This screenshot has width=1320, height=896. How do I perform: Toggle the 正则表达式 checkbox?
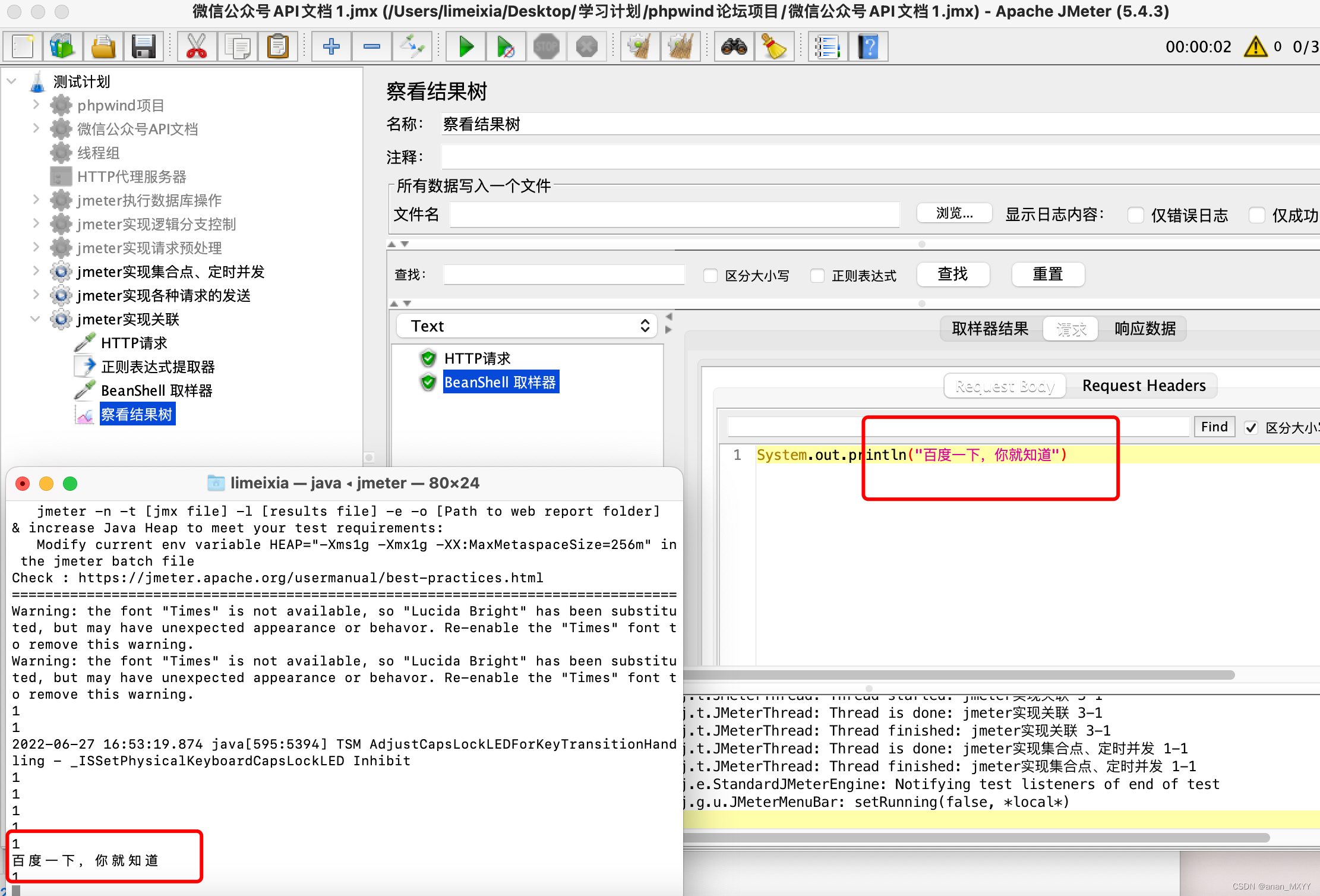tap(817, 276)
